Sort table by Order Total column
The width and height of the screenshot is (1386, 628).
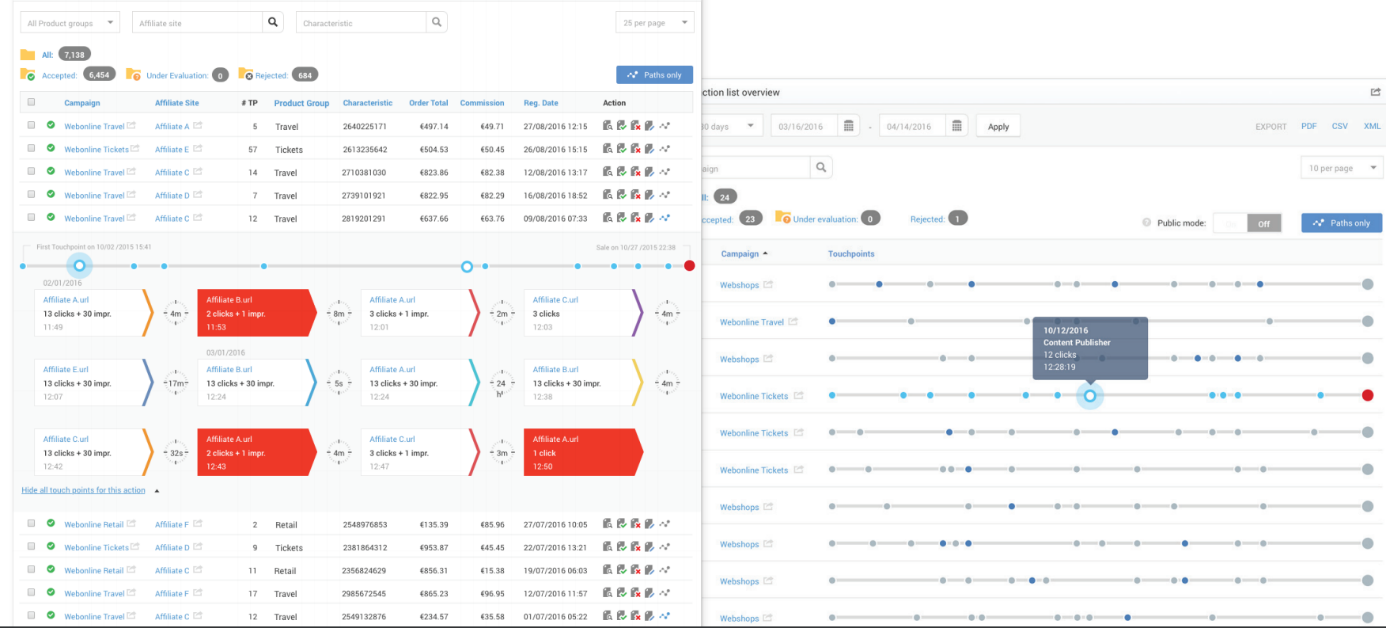click(x=428, y=103)
